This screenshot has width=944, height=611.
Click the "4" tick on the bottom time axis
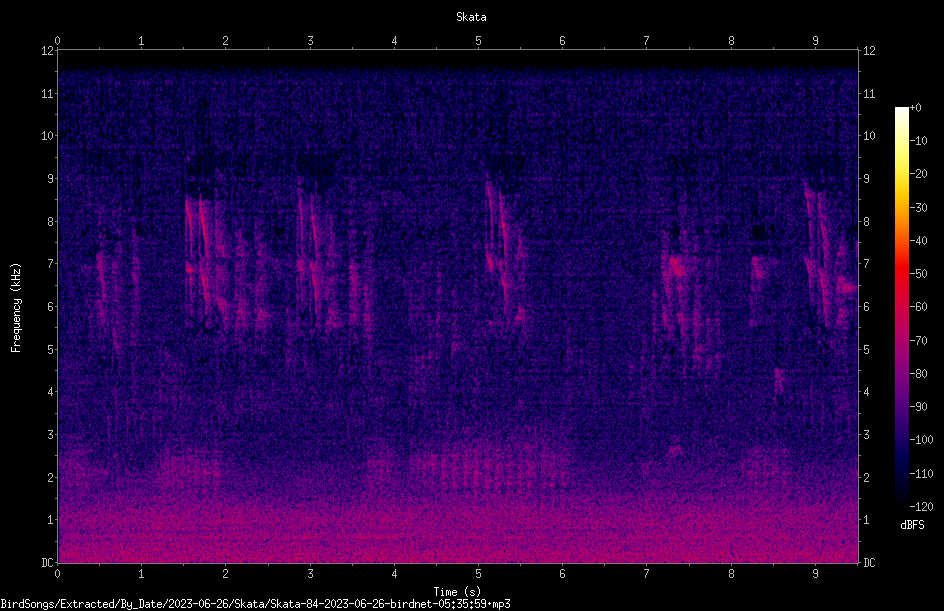(394, 574)
